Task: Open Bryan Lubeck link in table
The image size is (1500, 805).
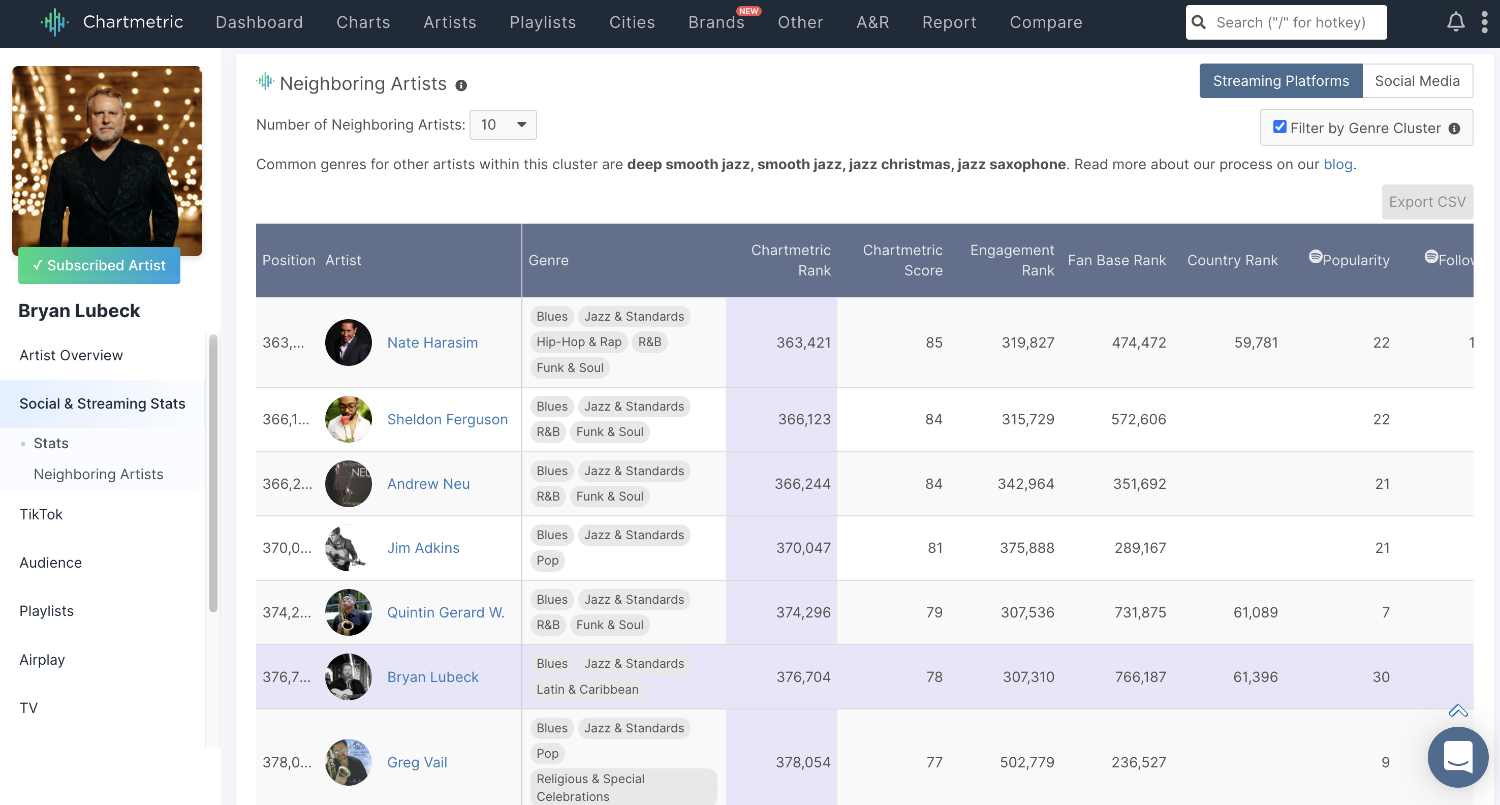Action: 432,677
